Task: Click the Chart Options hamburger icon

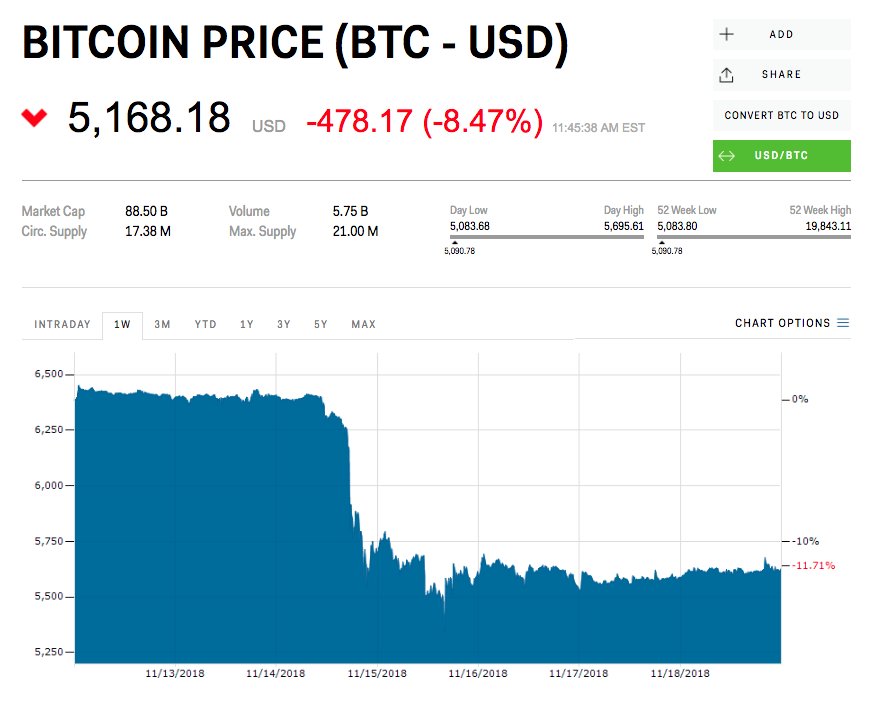Action: [x=843, y=323]
